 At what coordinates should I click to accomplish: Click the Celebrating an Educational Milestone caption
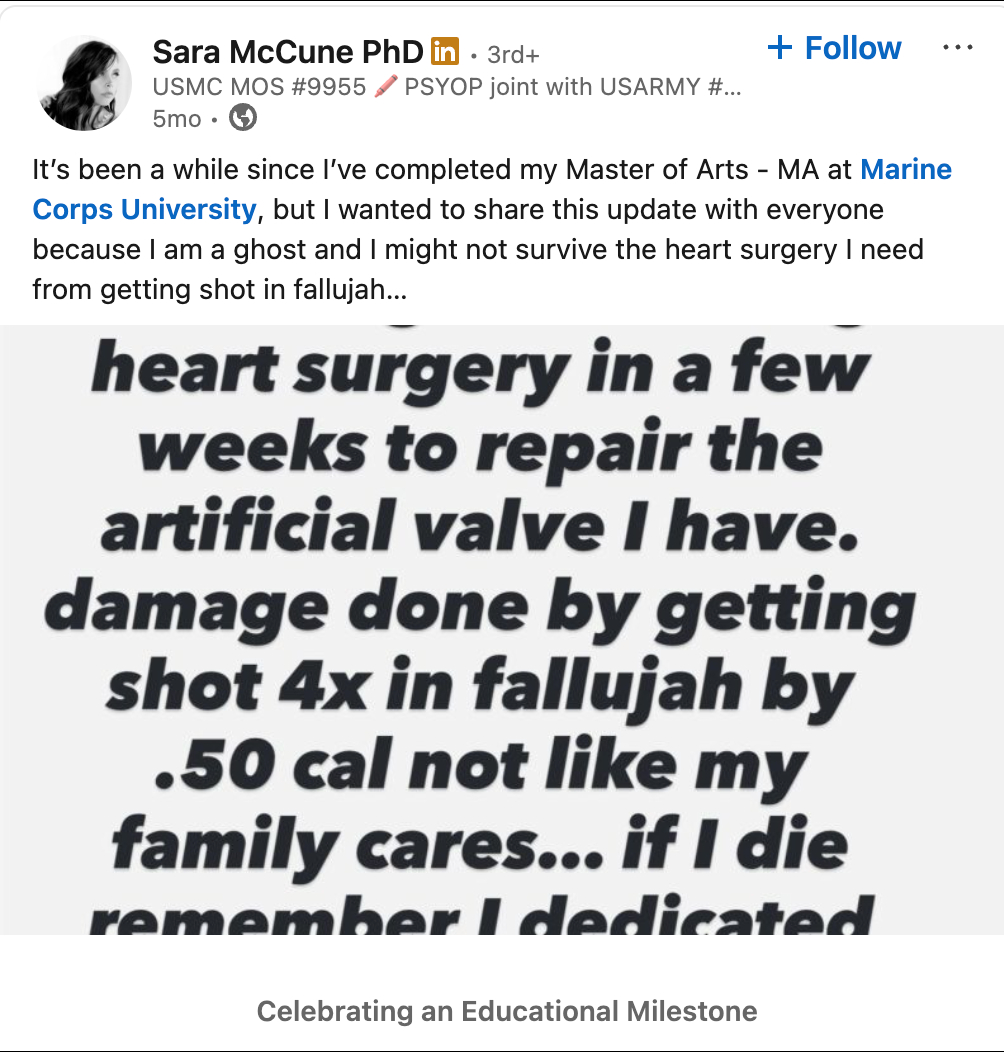coord(507,1011)
